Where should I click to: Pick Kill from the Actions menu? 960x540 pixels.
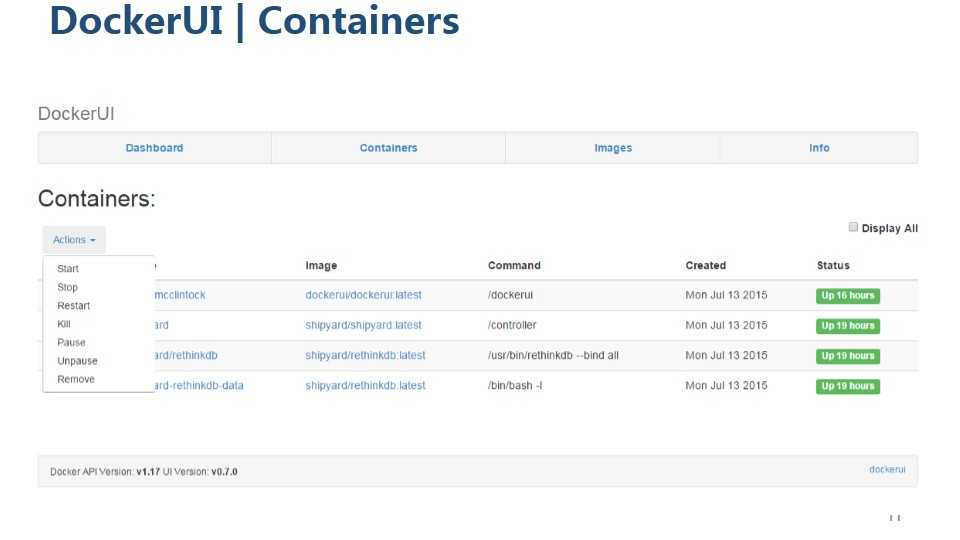(64, 324)
